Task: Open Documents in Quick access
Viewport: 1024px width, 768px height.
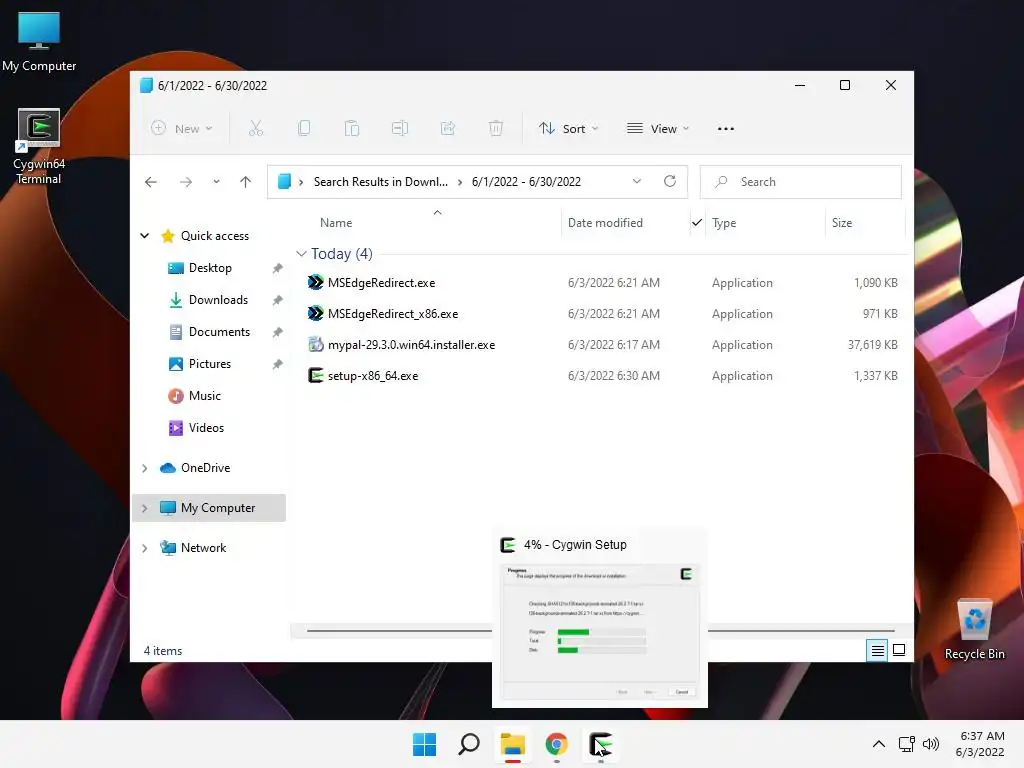Action: pos(218,332)
